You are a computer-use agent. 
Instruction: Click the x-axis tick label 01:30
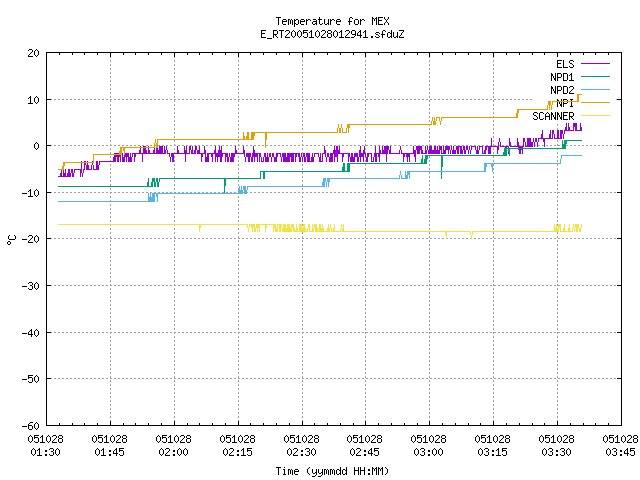[x=45, y=452]
